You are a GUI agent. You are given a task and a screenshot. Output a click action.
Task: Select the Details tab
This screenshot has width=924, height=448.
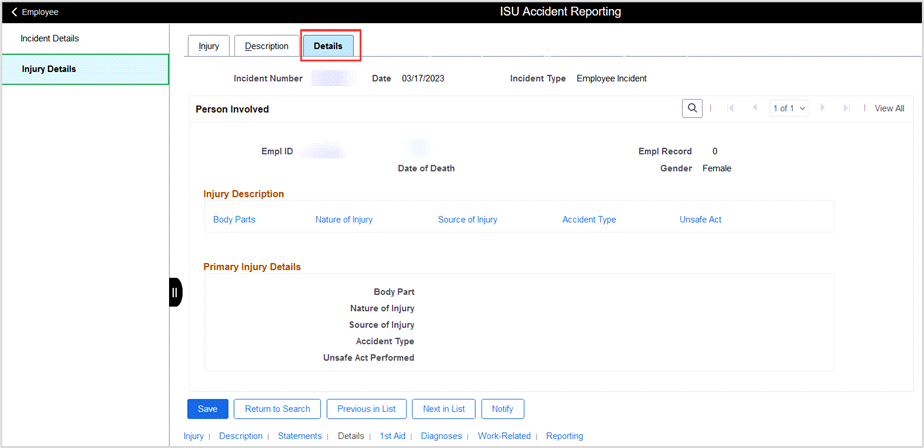coord(328,46)
